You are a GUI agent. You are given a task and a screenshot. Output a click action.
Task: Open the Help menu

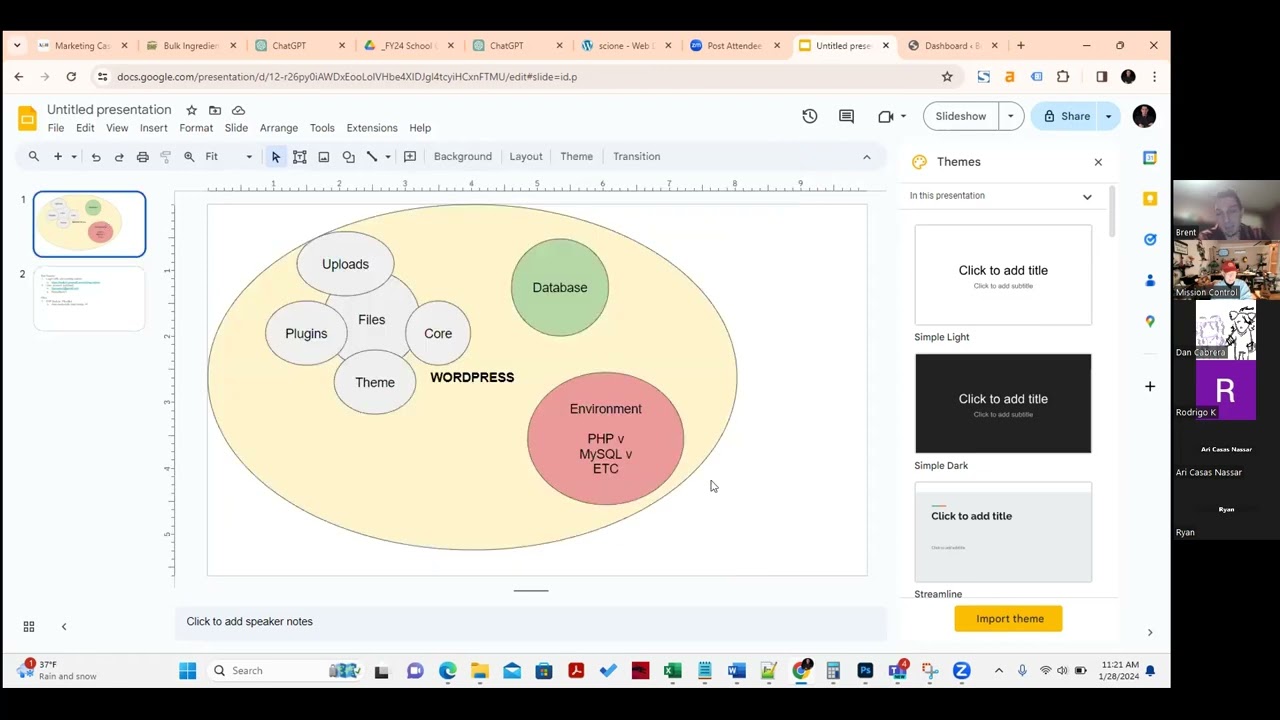420,128
